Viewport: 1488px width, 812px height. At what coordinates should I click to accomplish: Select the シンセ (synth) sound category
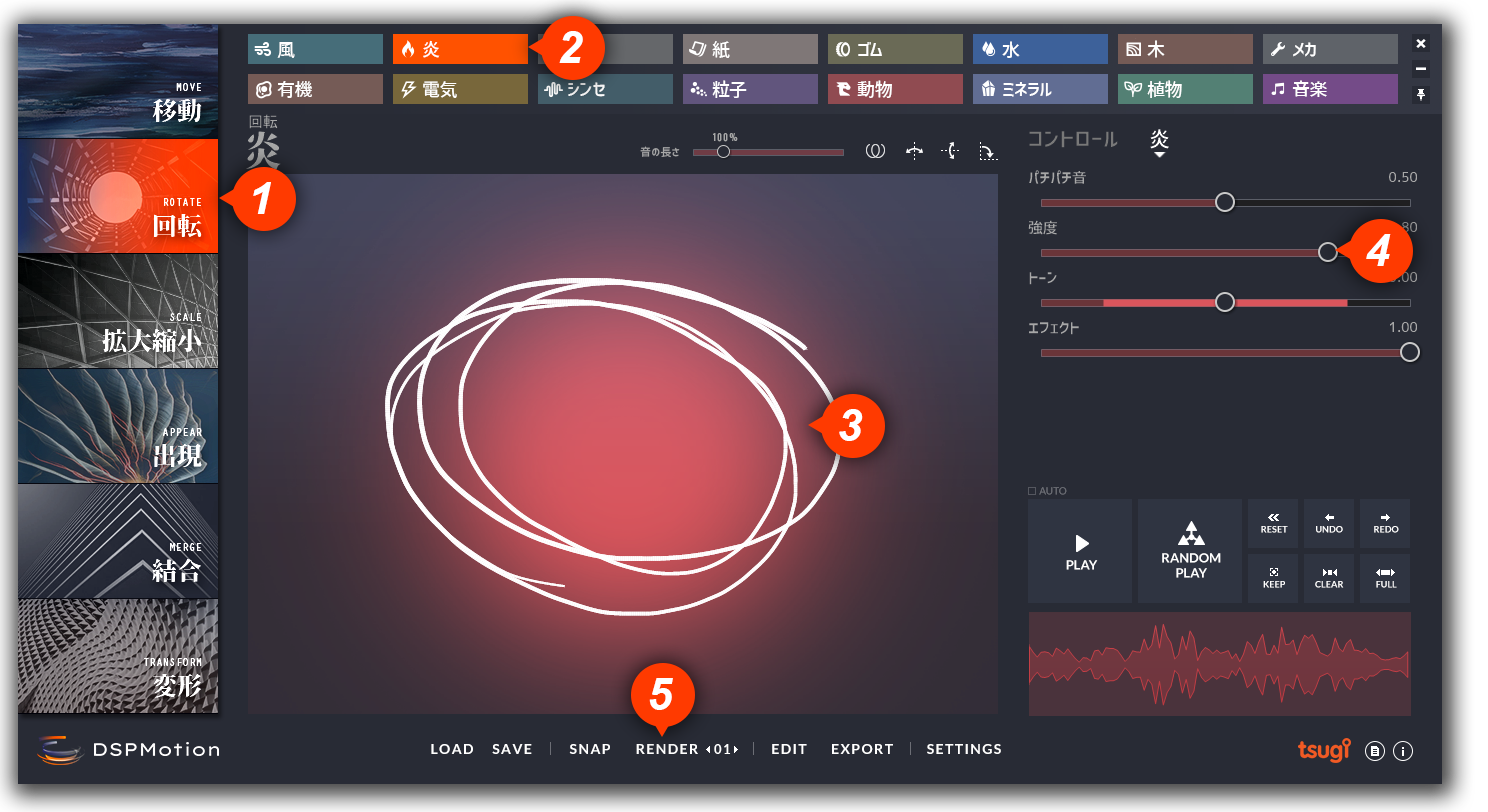[x=605, y=89]
